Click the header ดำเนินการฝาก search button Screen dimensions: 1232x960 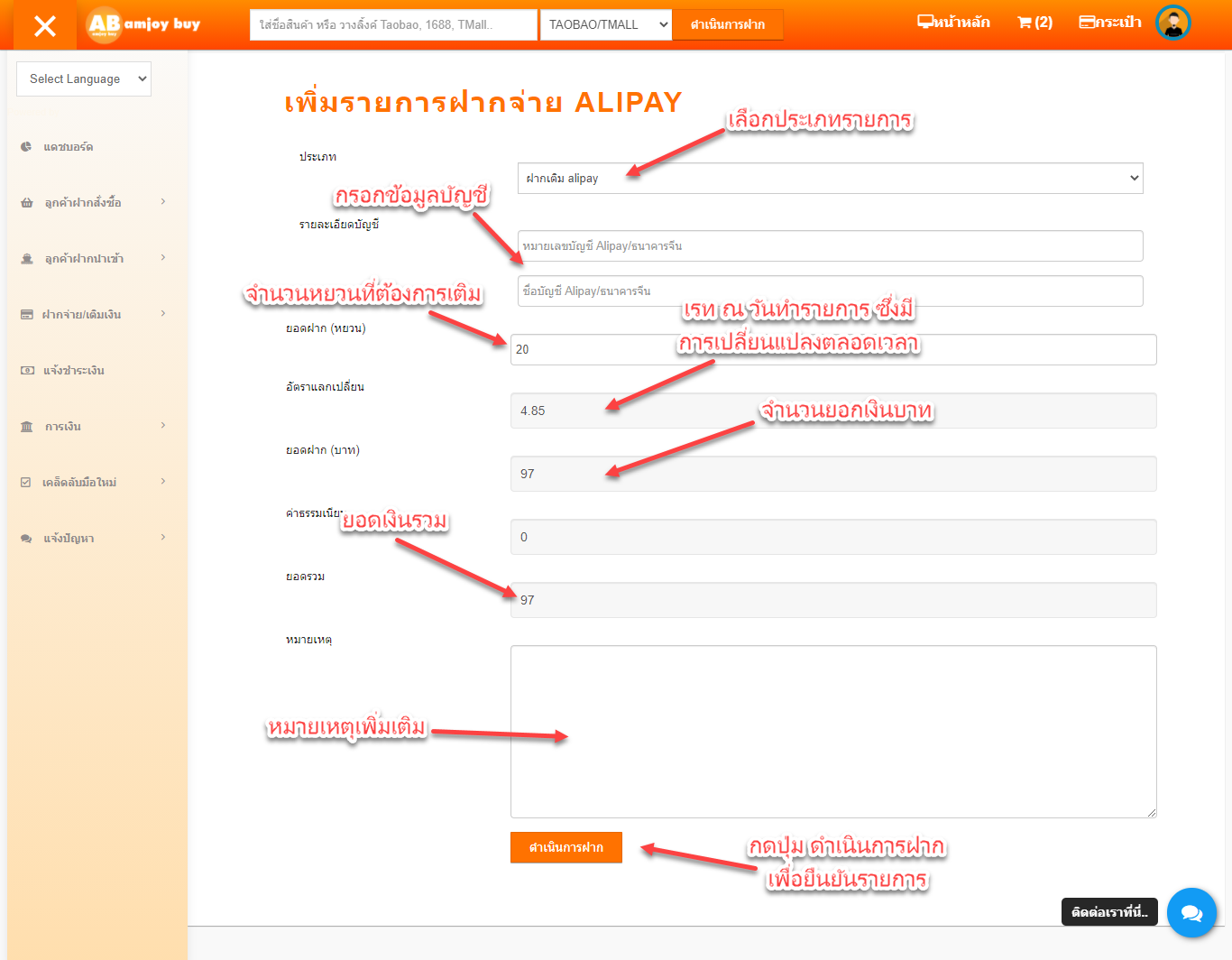pos(728,24)
